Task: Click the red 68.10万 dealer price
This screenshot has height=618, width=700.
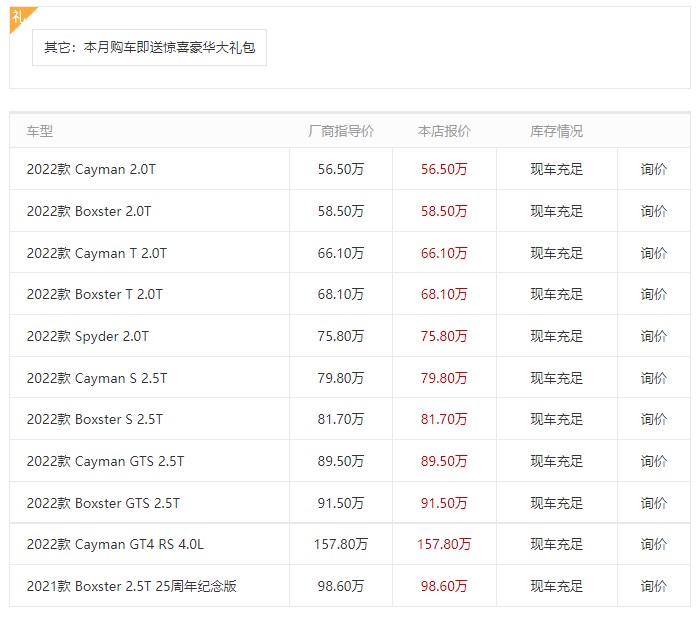Action: (444, 294)
